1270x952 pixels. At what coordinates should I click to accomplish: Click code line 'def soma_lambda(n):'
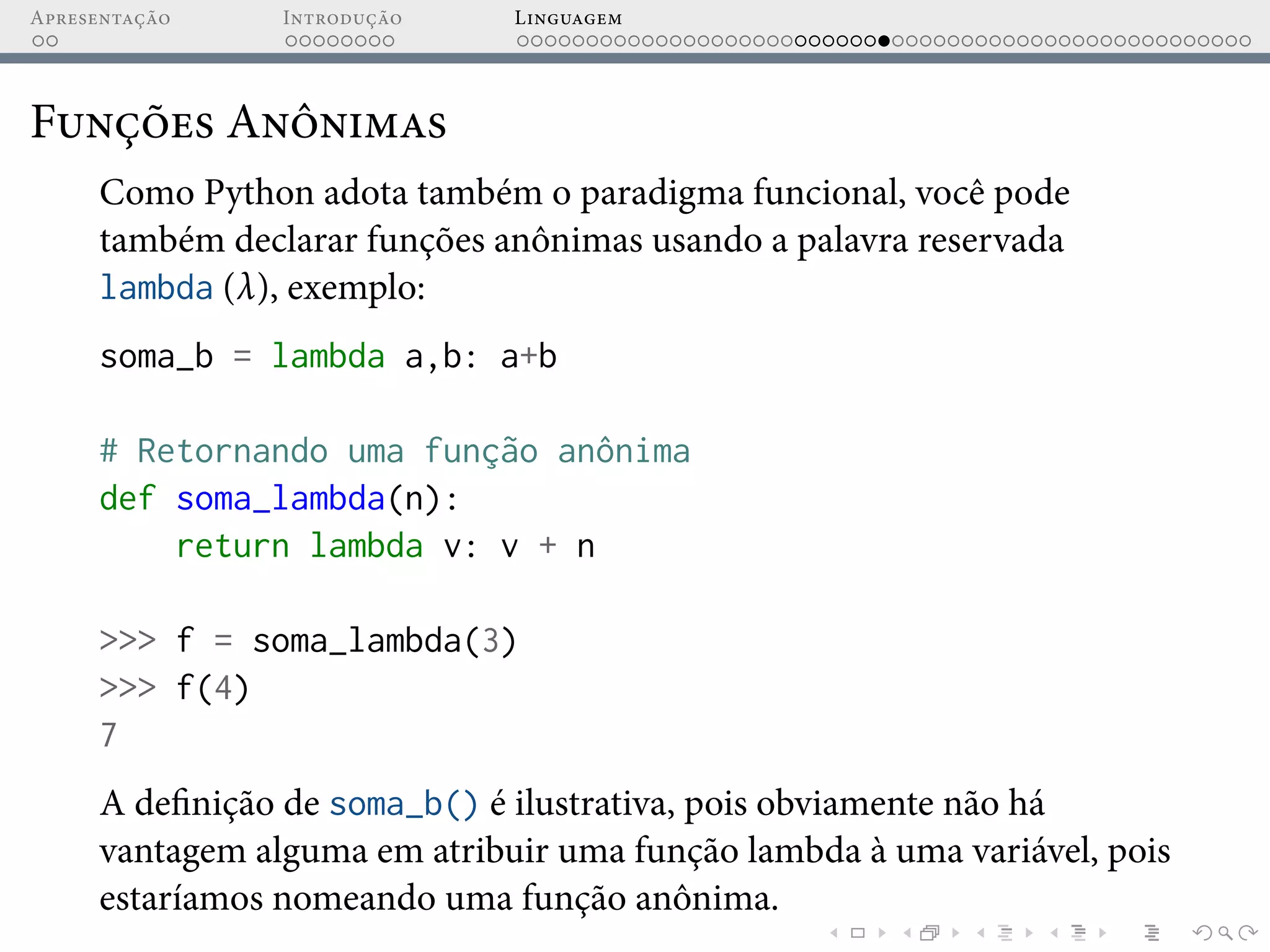[x=280, y=499]
